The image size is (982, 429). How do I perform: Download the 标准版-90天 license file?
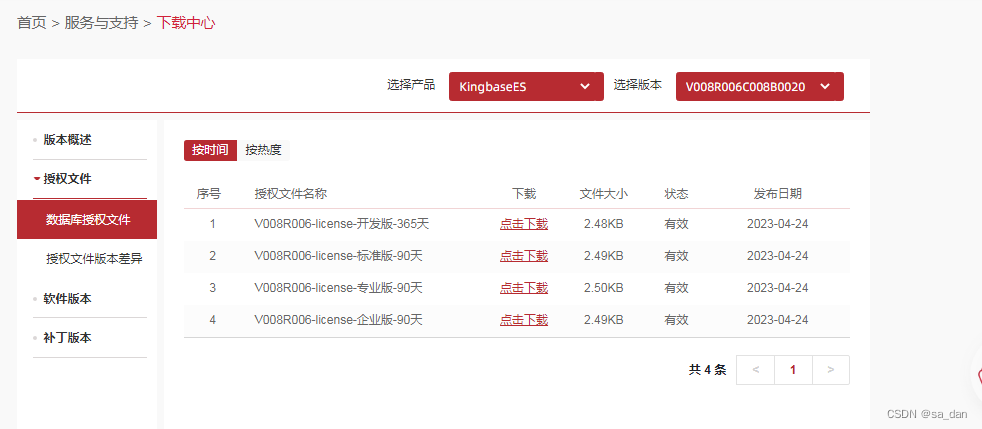524,256
